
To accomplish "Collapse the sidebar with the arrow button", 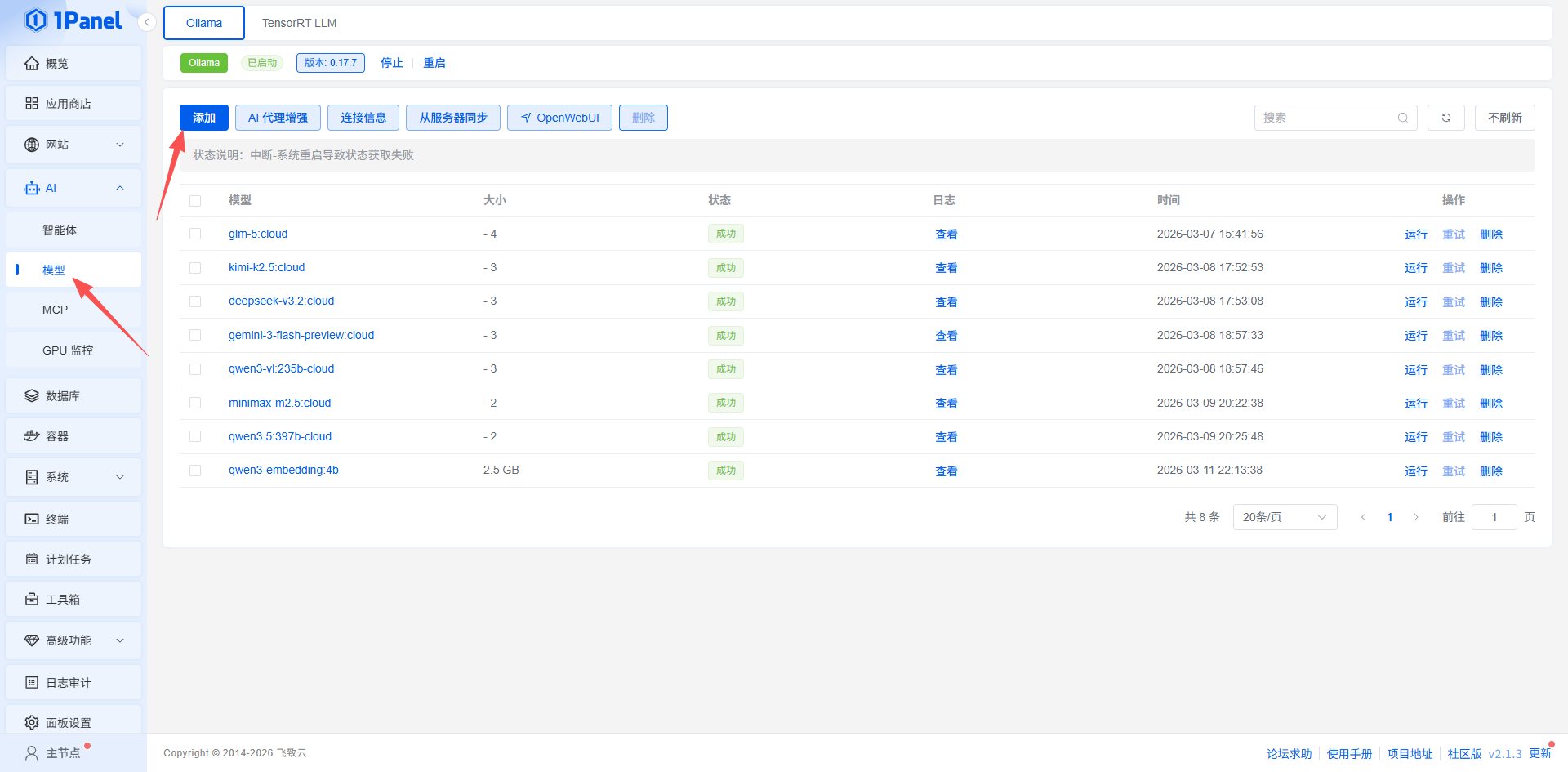I will pyautogui.click(x=146, y=22).
